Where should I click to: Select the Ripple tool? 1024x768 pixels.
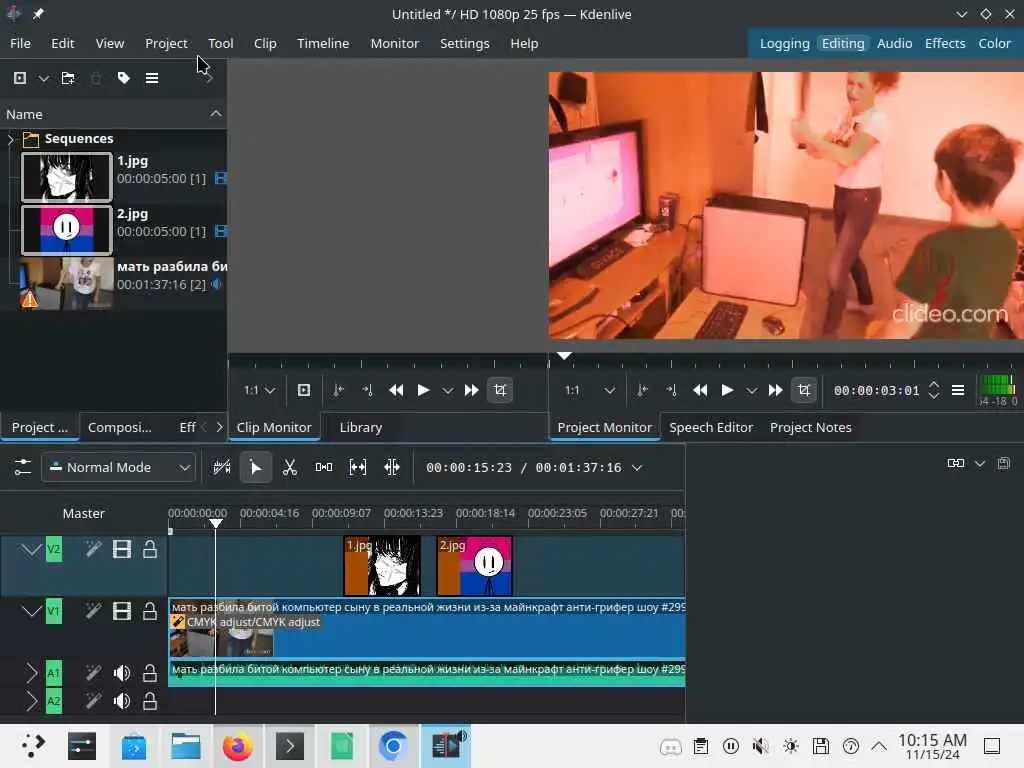[392, 467]
